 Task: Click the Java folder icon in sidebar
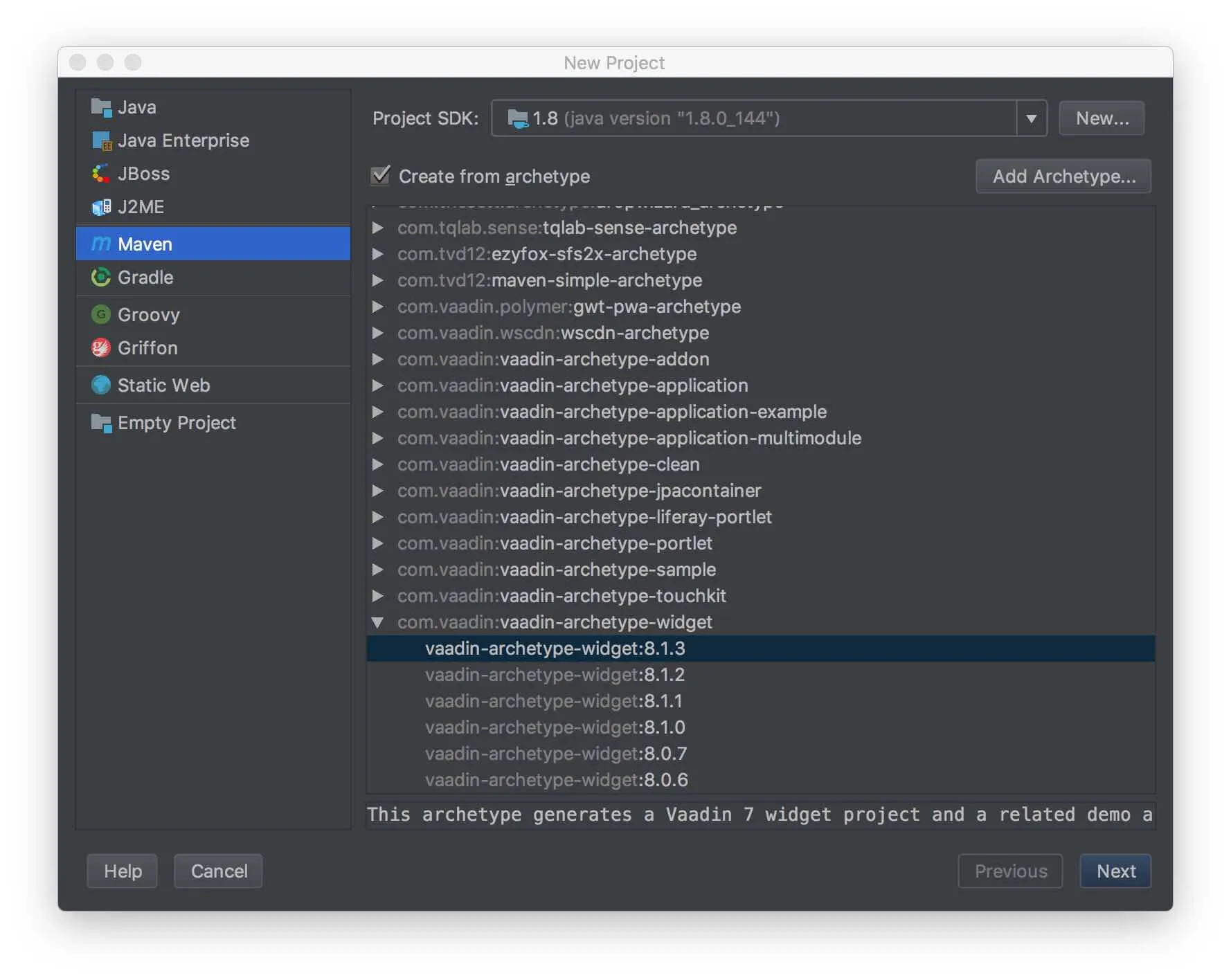coord(101,107)
